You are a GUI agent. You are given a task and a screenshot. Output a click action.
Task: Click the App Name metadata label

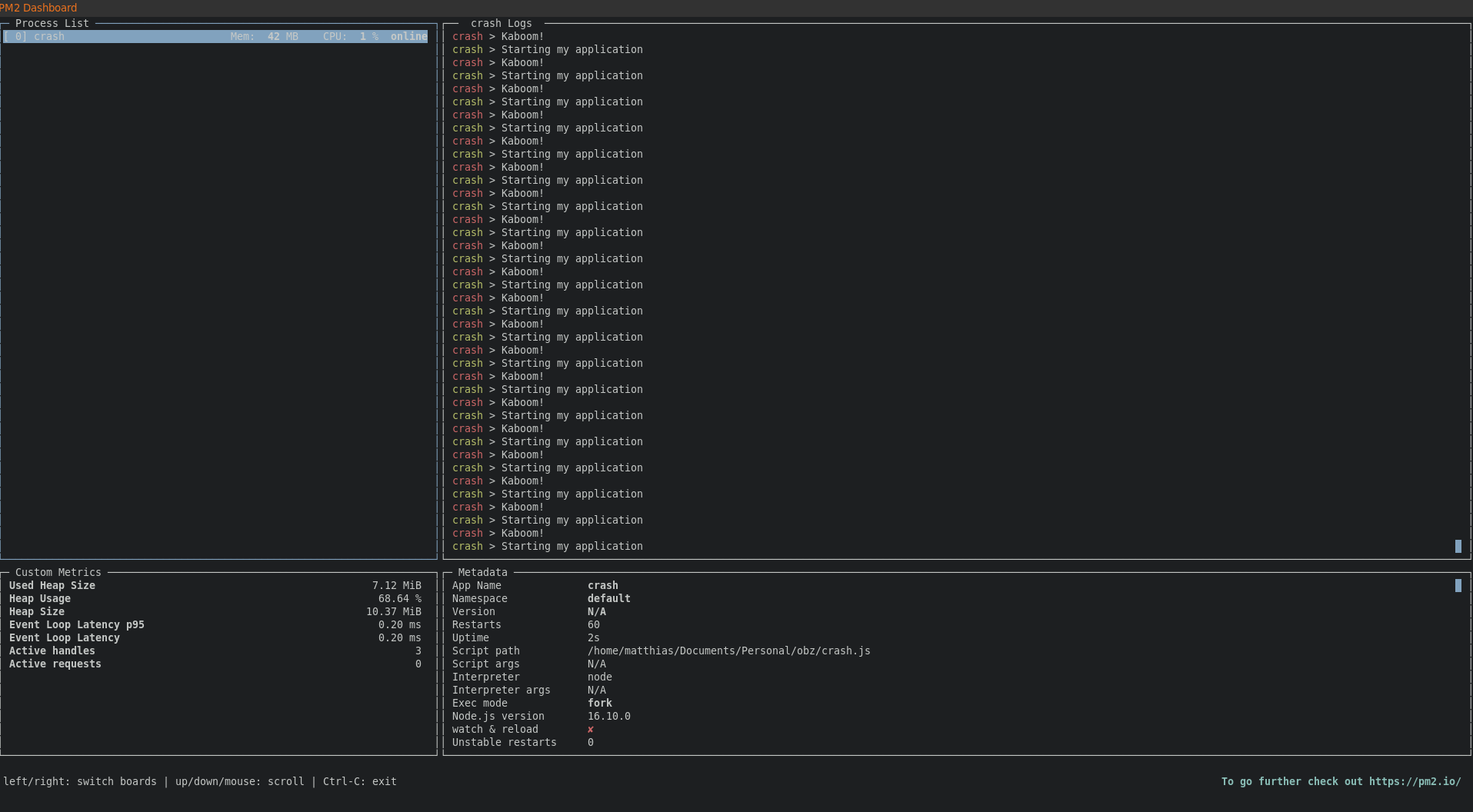click(x=476, y=585)
